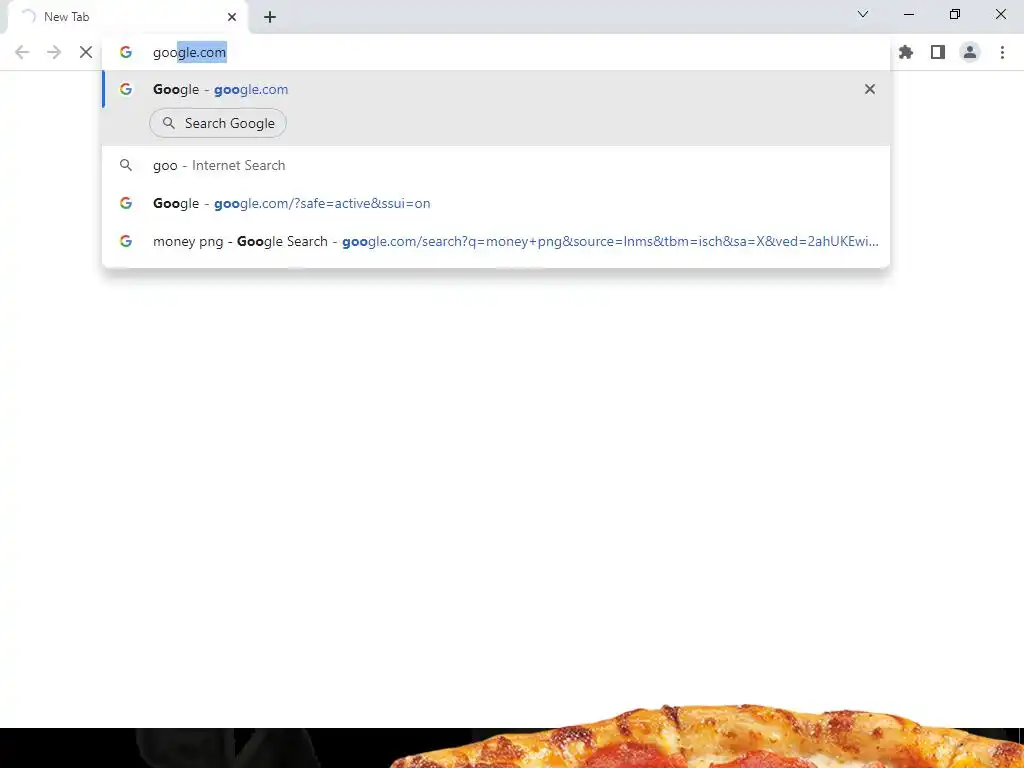The width and height of the screenshot is (1024, 768).
Task: Click the Google icon in the address bar
Action: (126, 52)
